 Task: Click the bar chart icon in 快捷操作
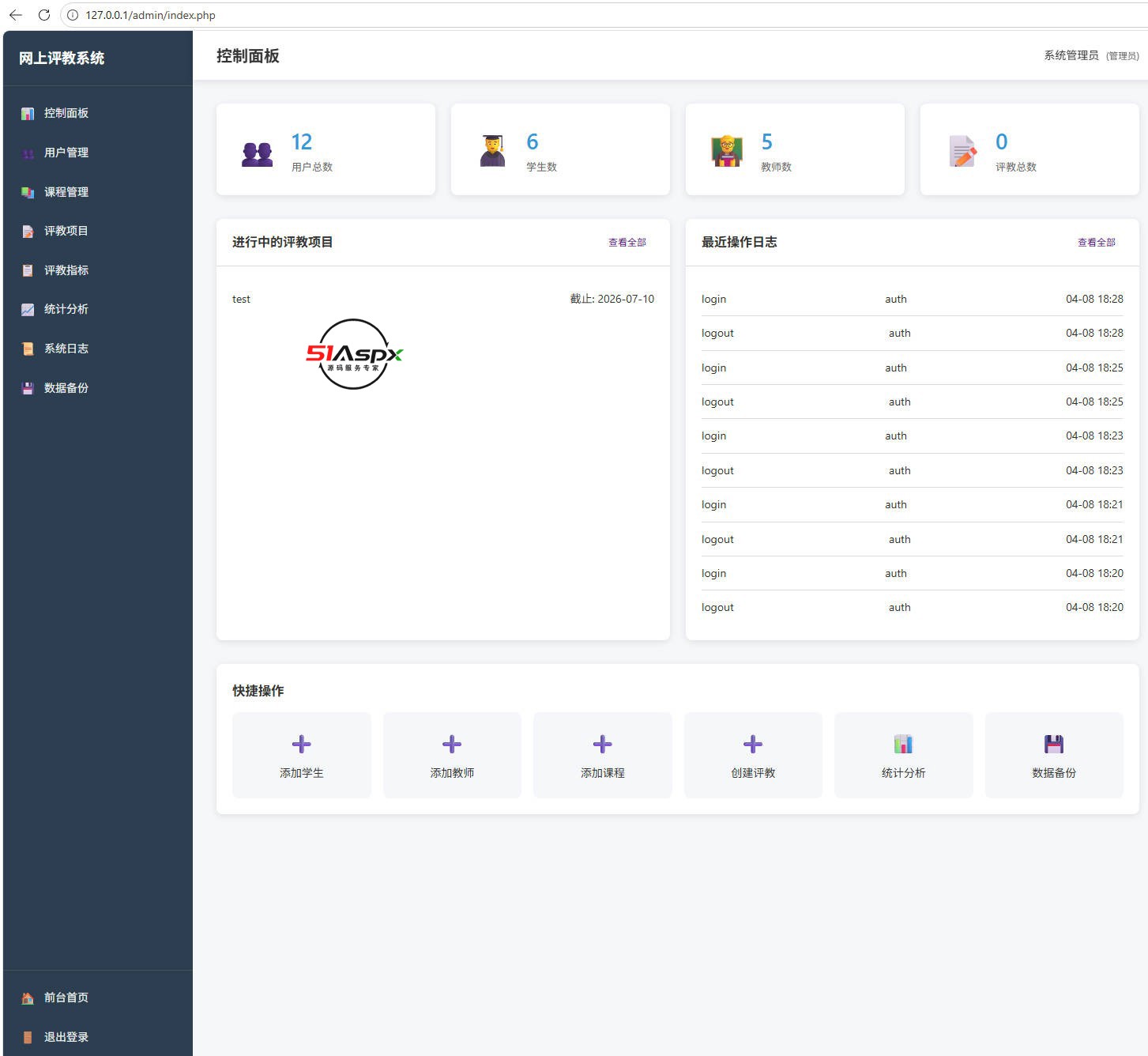[x=903, y=744]
